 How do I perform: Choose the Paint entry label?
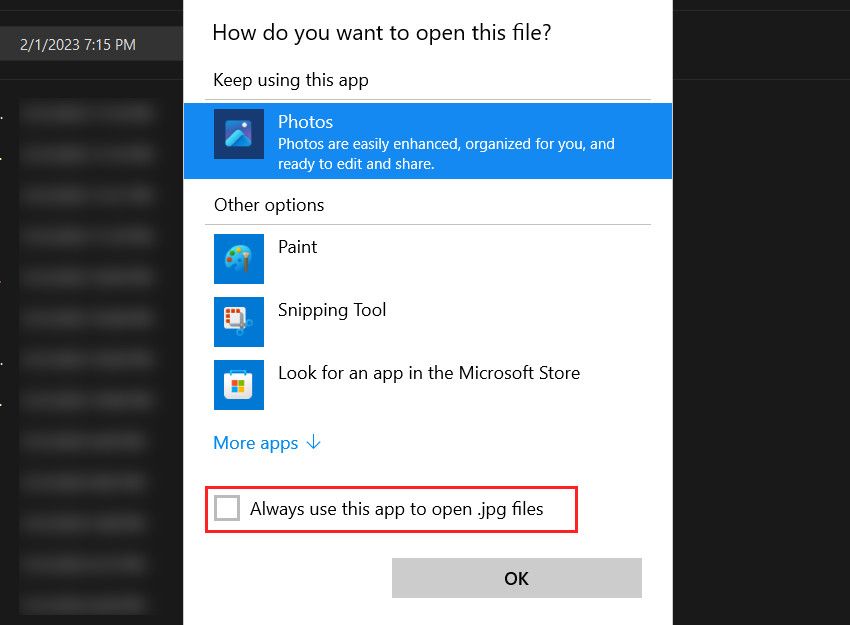(297, 247)
